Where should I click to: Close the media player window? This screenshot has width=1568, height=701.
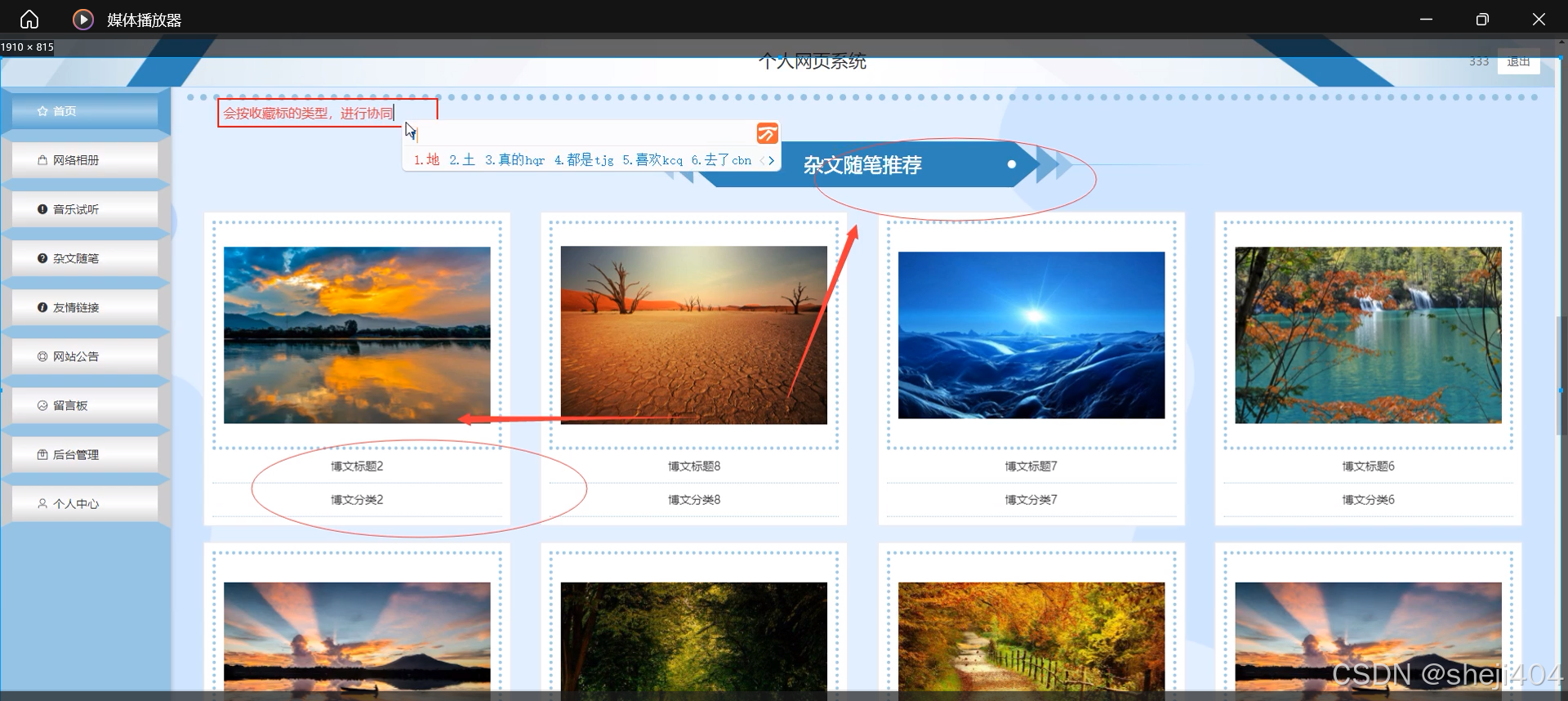click(x=1539, y=20)
